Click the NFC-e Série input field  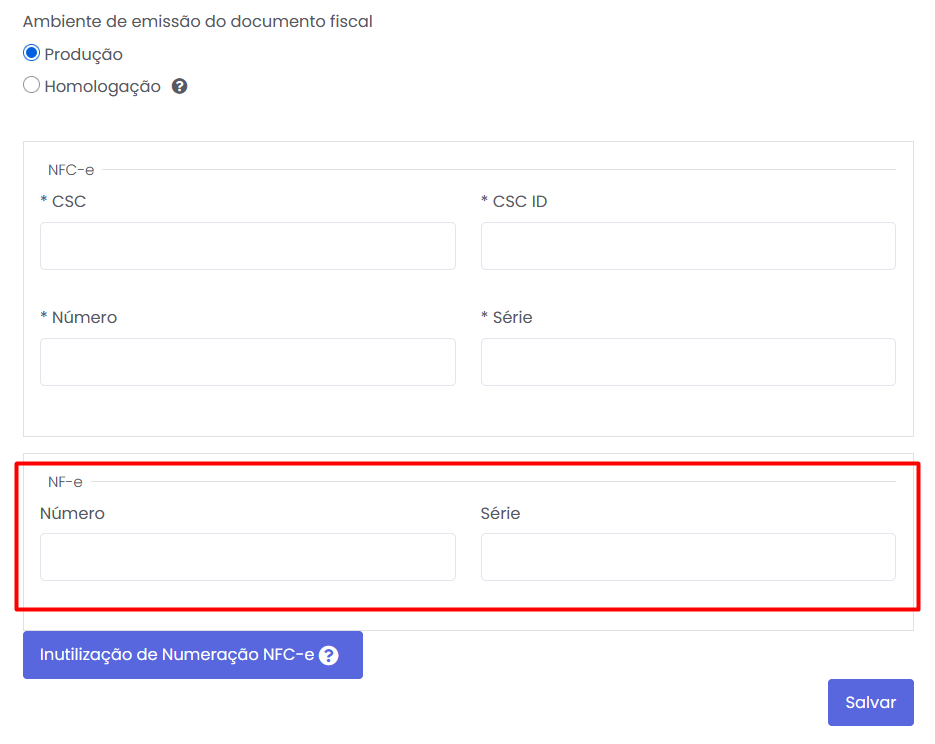coord(688,362)
